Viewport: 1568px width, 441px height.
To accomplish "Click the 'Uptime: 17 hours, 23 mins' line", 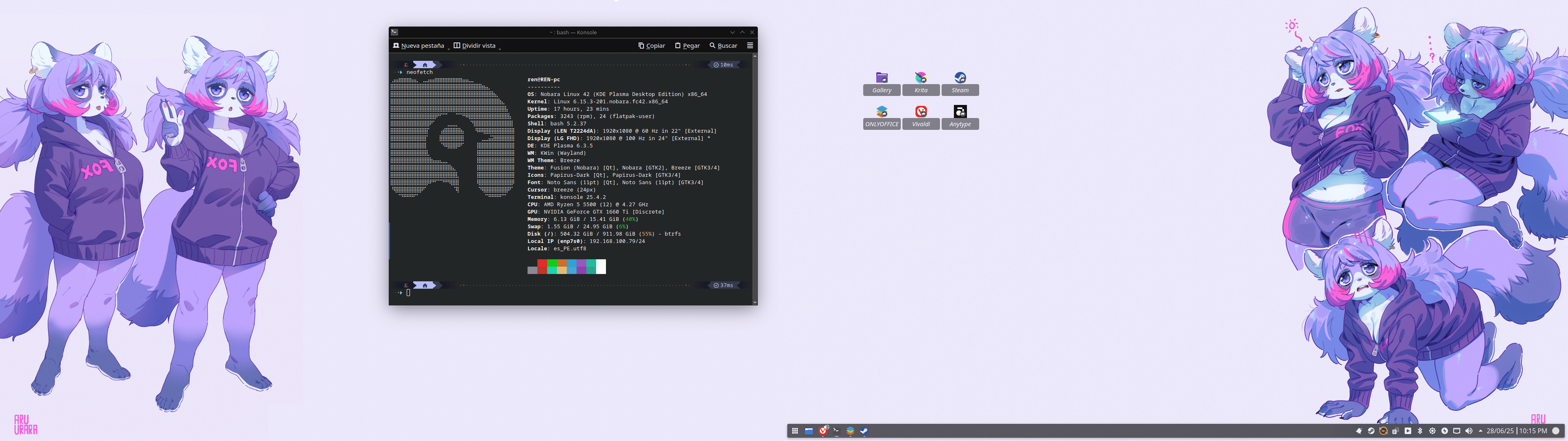I will tap(568, 109).
